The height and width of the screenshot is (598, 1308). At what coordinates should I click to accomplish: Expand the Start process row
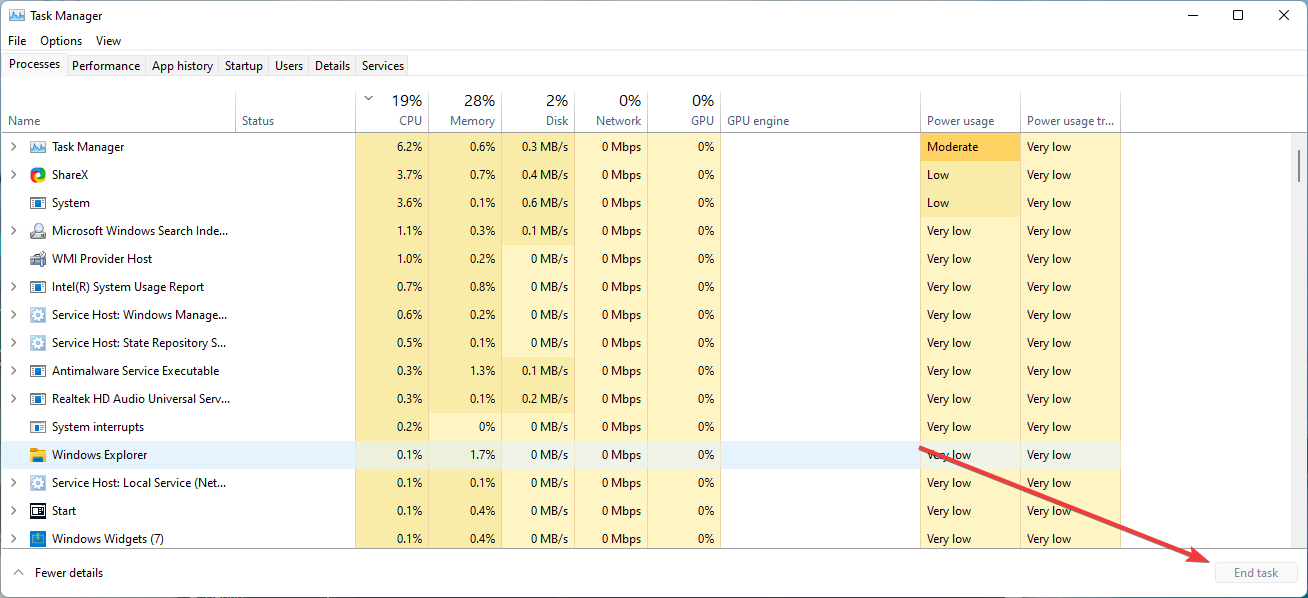[x=13, y=511]
